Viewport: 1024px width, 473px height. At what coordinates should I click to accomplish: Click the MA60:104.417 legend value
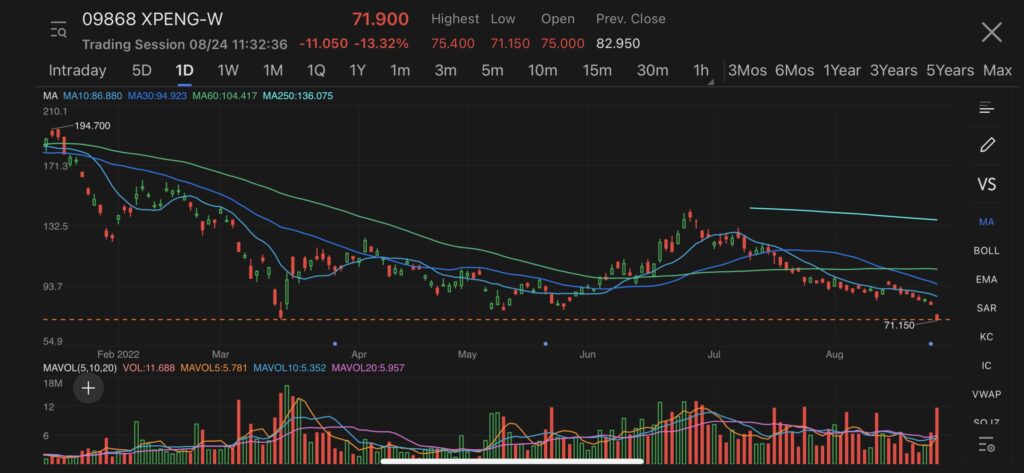point(225,96)
